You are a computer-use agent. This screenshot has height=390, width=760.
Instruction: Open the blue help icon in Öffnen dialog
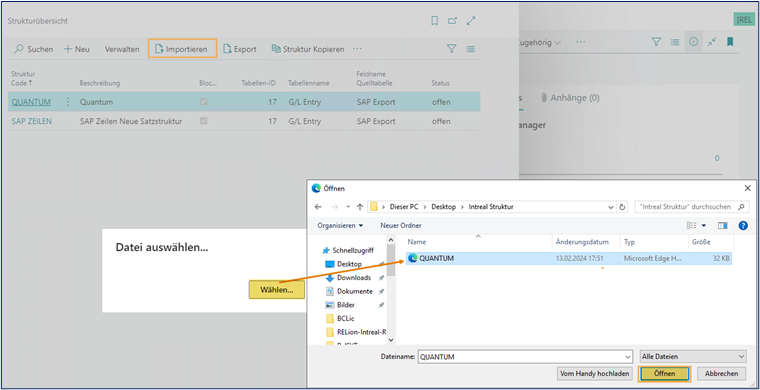pyautogui.click(x=743, y=225)
